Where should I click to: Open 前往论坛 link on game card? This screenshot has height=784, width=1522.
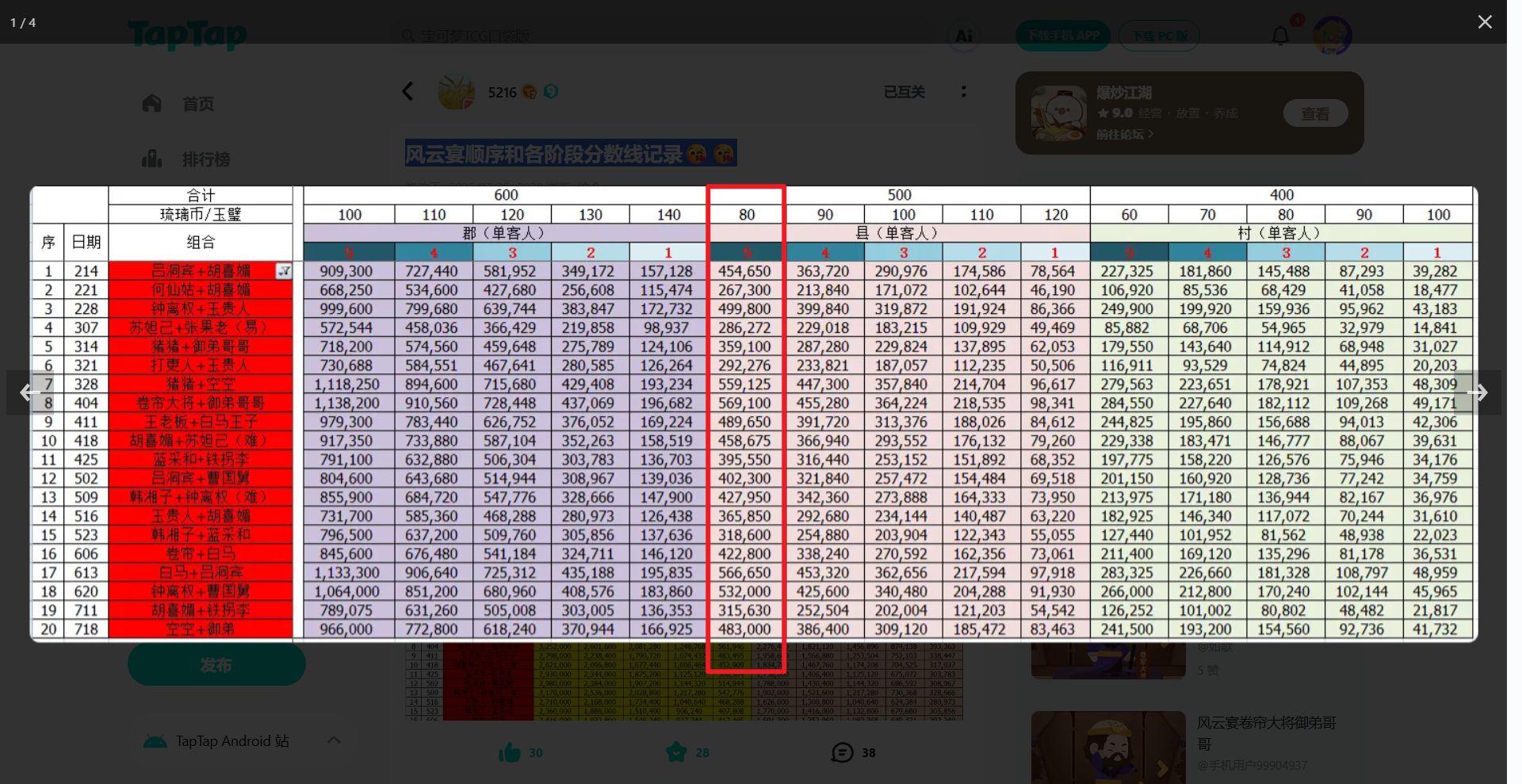tap(1124, 135)
